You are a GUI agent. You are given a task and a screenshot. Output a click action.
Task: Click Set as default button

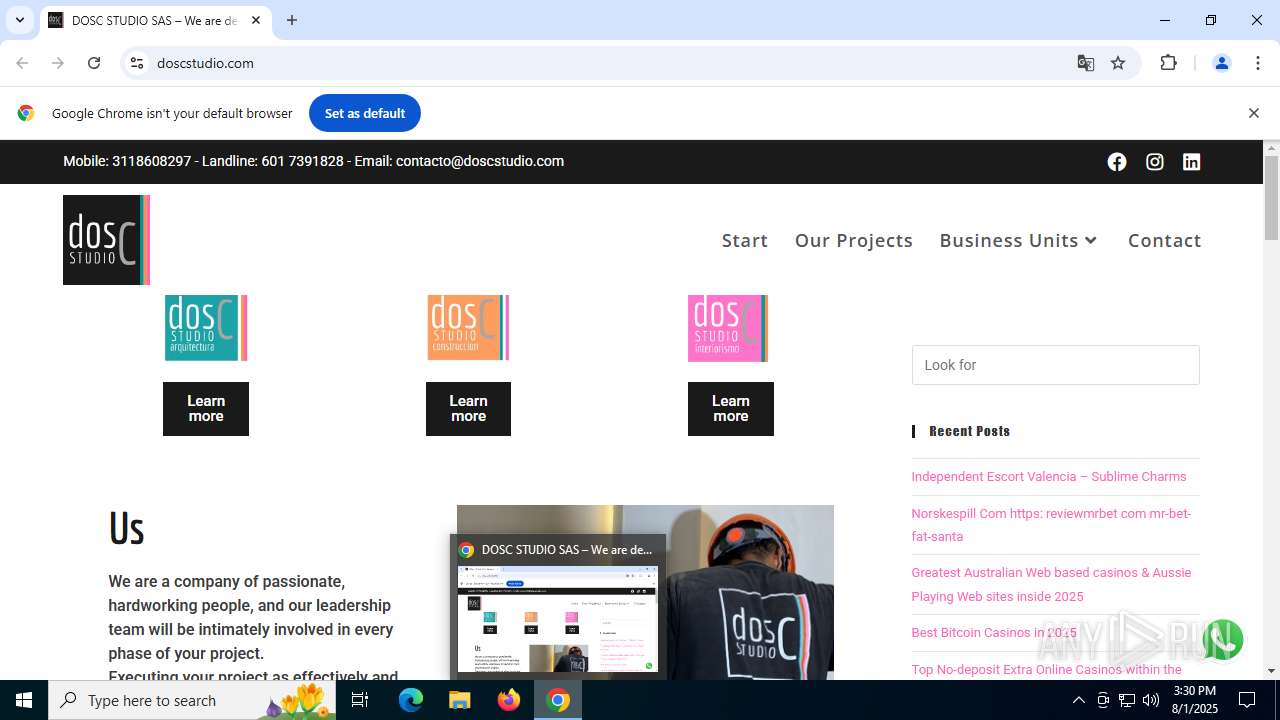pos(365,113)
